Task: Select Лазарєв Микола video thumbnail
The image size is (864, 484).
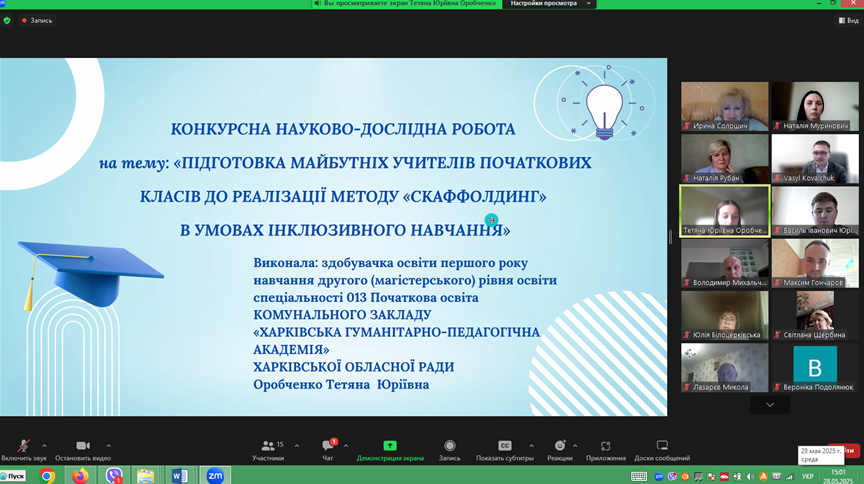Action: coord(725,368)
